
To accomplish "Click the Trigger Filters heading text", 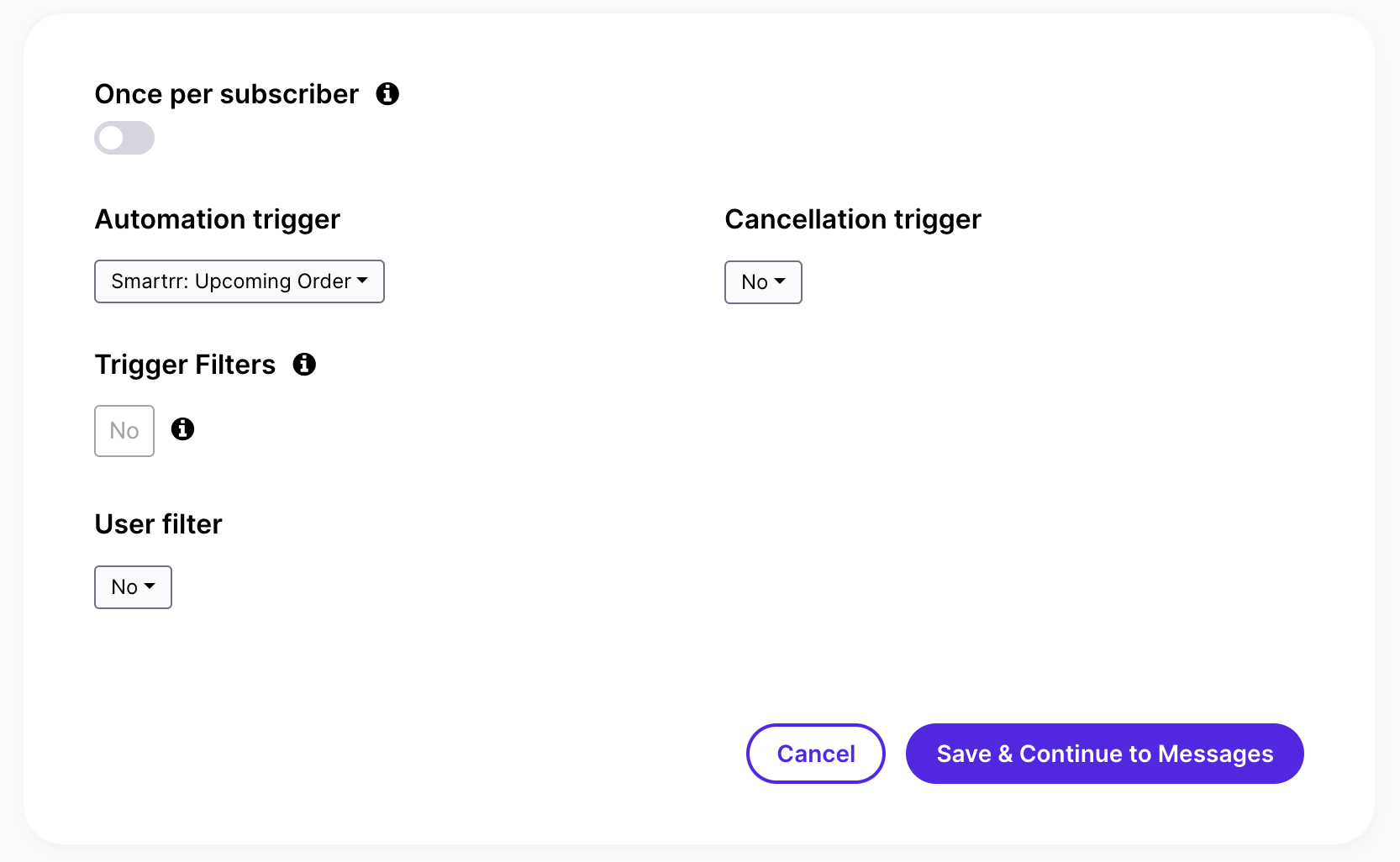I will pyautogui.click(x=185, y=365).
